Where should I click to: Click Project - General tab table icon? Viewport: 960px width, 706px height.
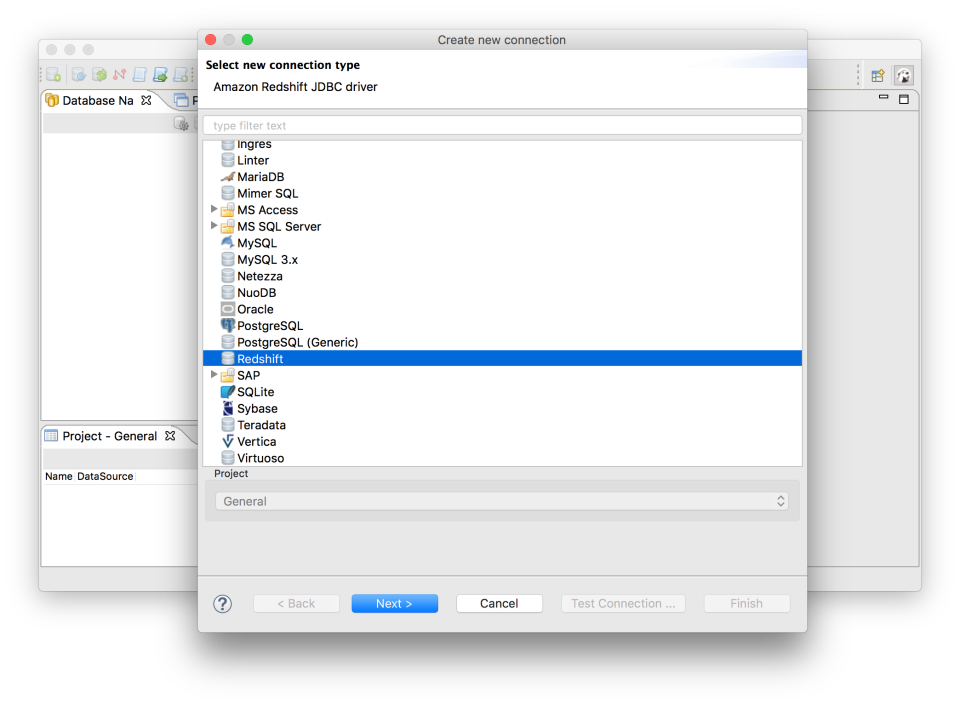tap(51, 436)
